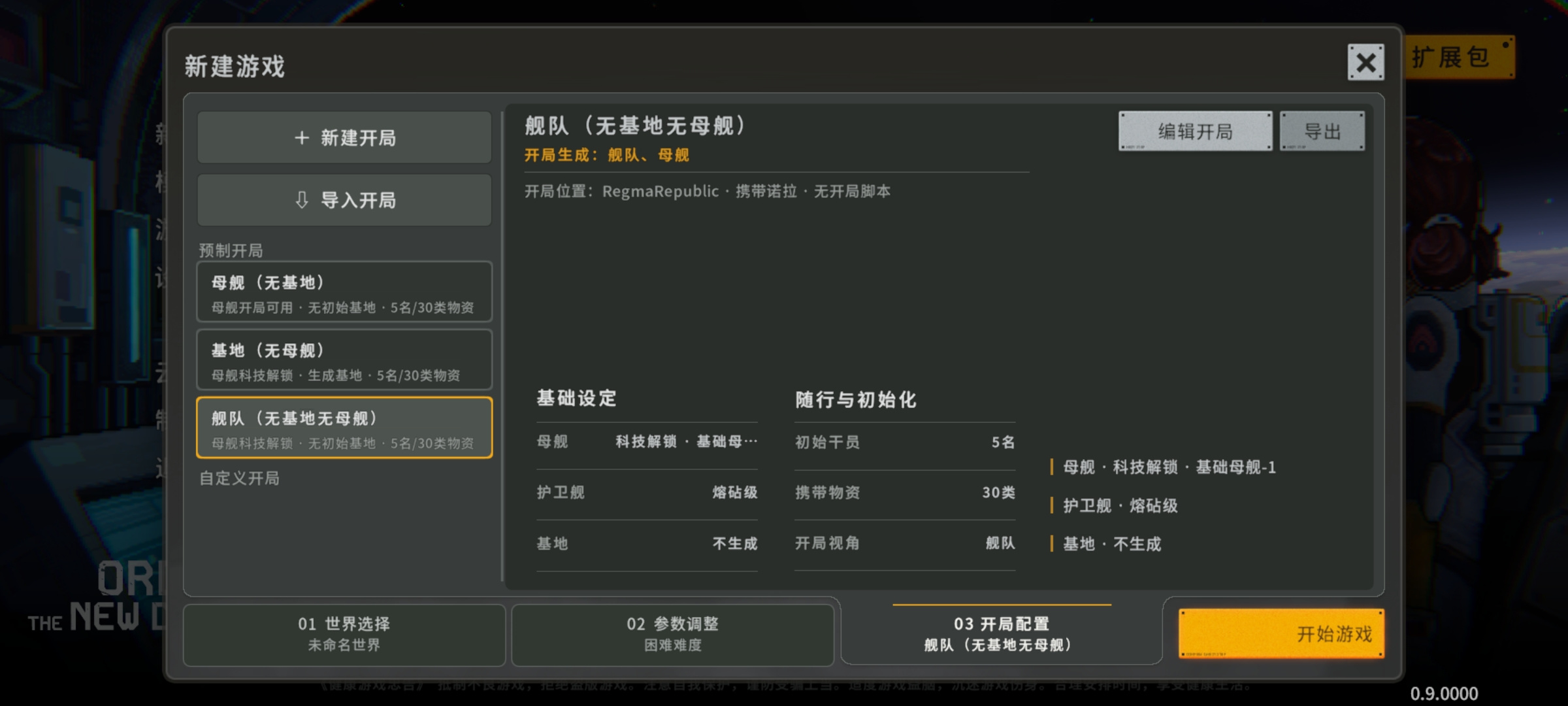Open 编辑开局 editor
This screenshot has height=706, width=1568.
tap(1195, 131)
